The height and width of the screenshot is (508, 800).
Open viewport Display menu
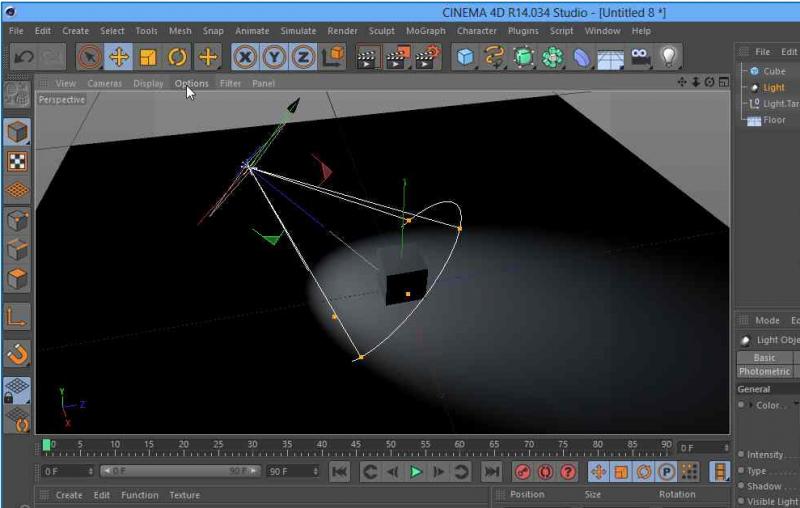click(148, 83)
